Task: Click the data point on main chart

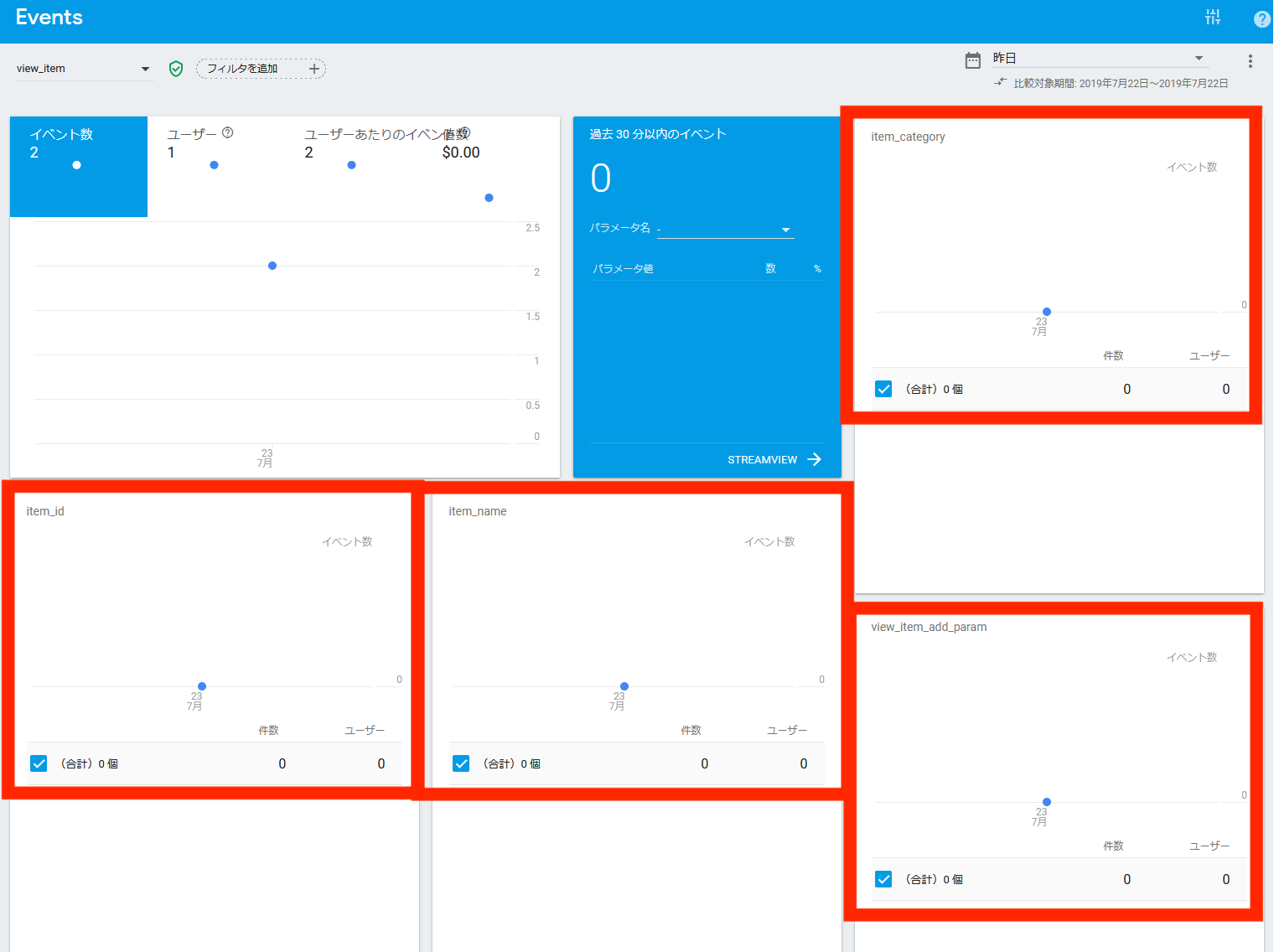Action: 272,266
